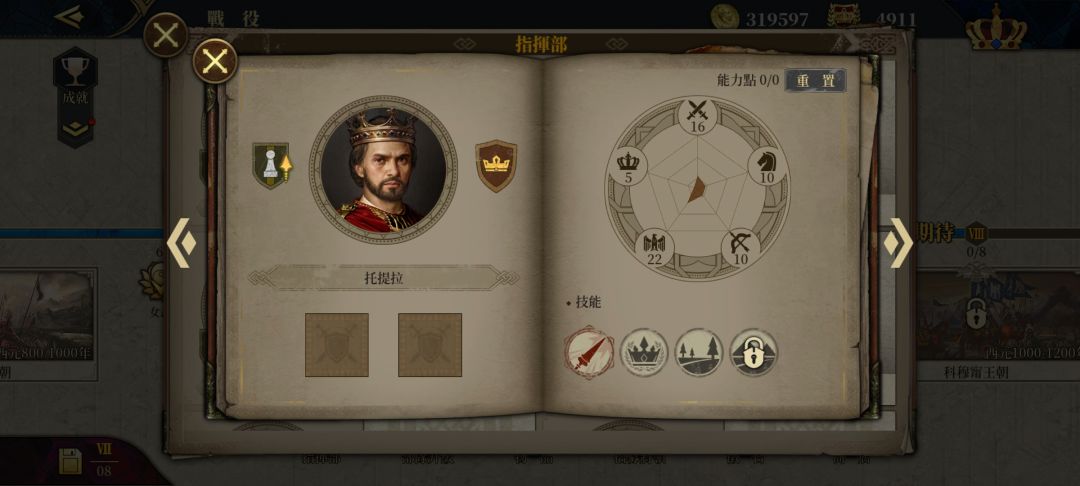The image size is (1080, 486).
Task: Click the 托提拉 name banner
Action: pyautogui.click(x=384, y=278)
